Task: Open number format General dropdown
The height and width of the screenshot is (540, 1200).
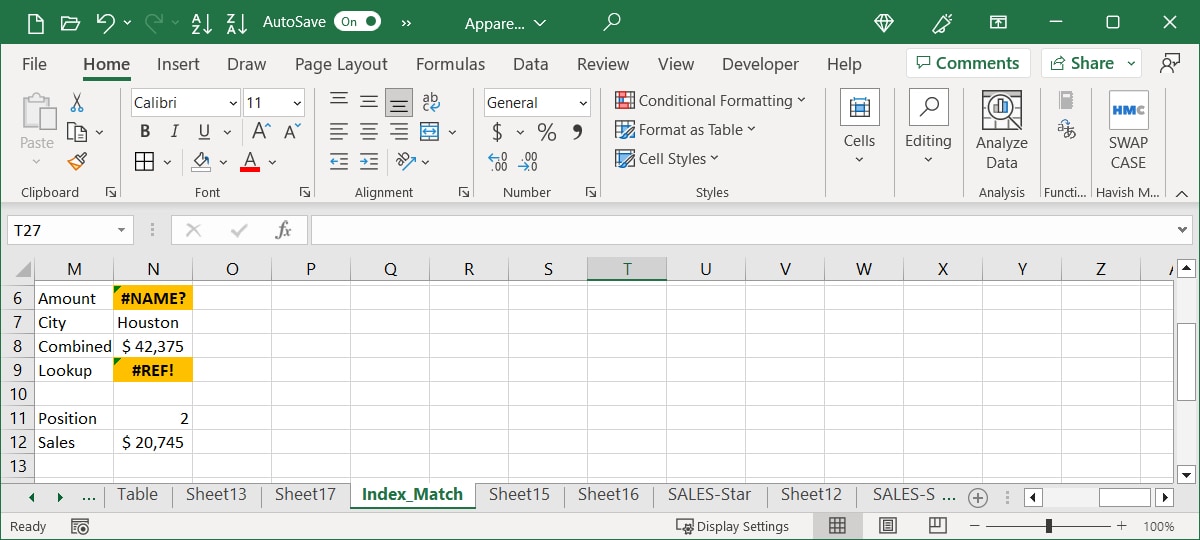Action: (x=583, y=103)
